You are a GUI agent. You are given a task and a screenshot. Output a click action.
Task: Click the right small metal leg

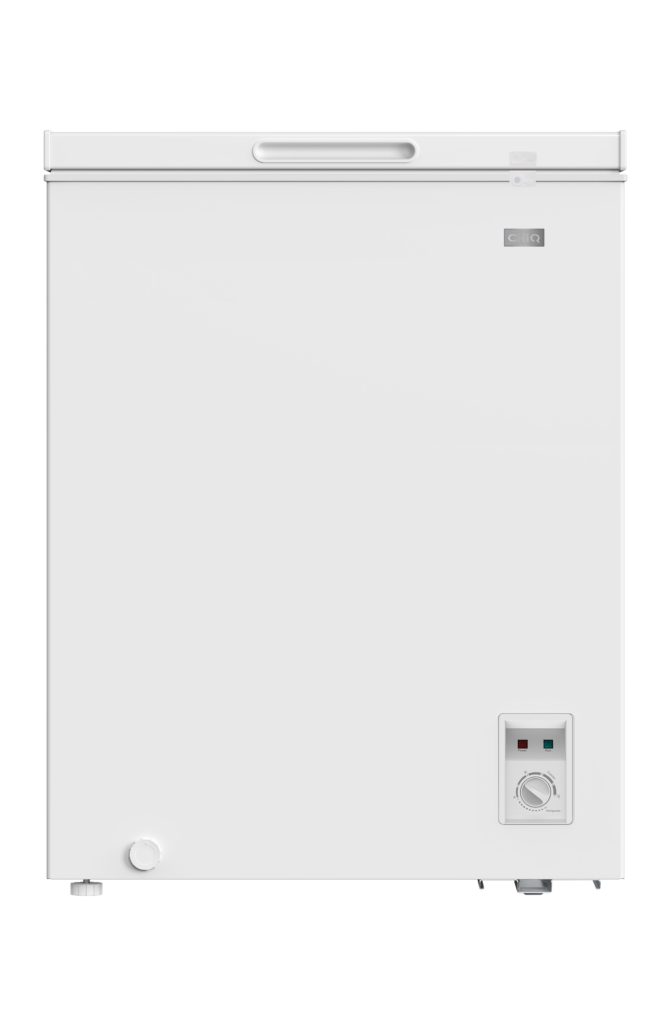tap(597, 884)
